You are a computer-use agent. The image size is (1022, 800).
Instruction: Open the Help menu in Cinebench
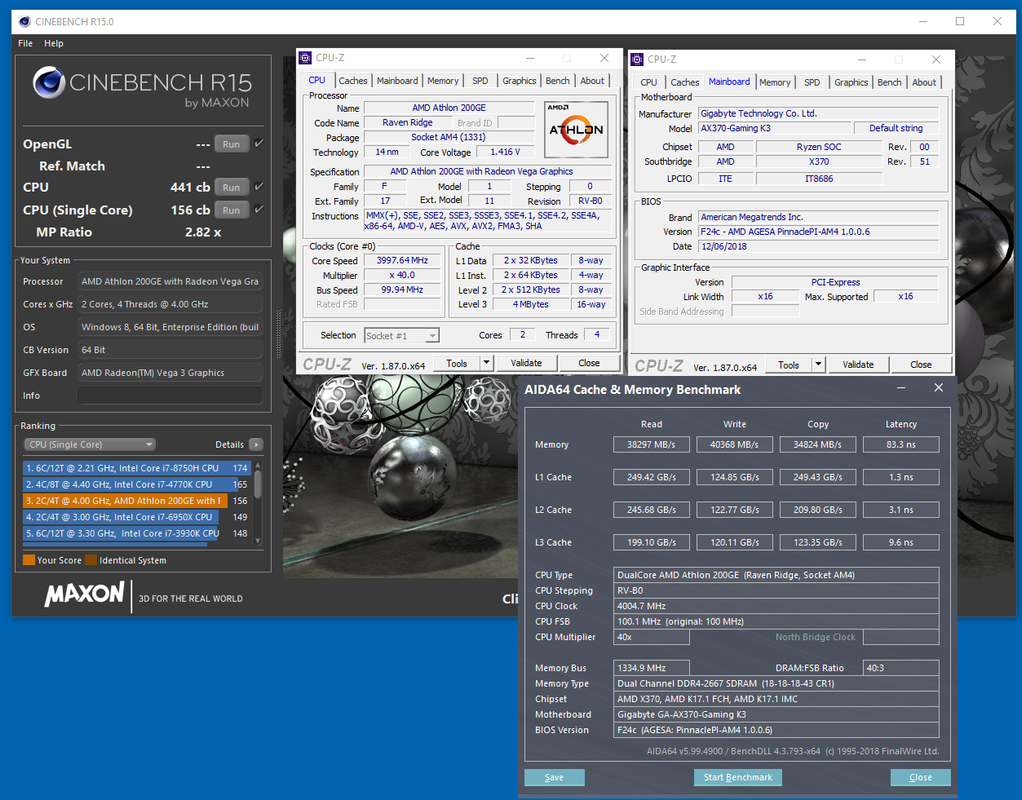[x=53, y=43]
